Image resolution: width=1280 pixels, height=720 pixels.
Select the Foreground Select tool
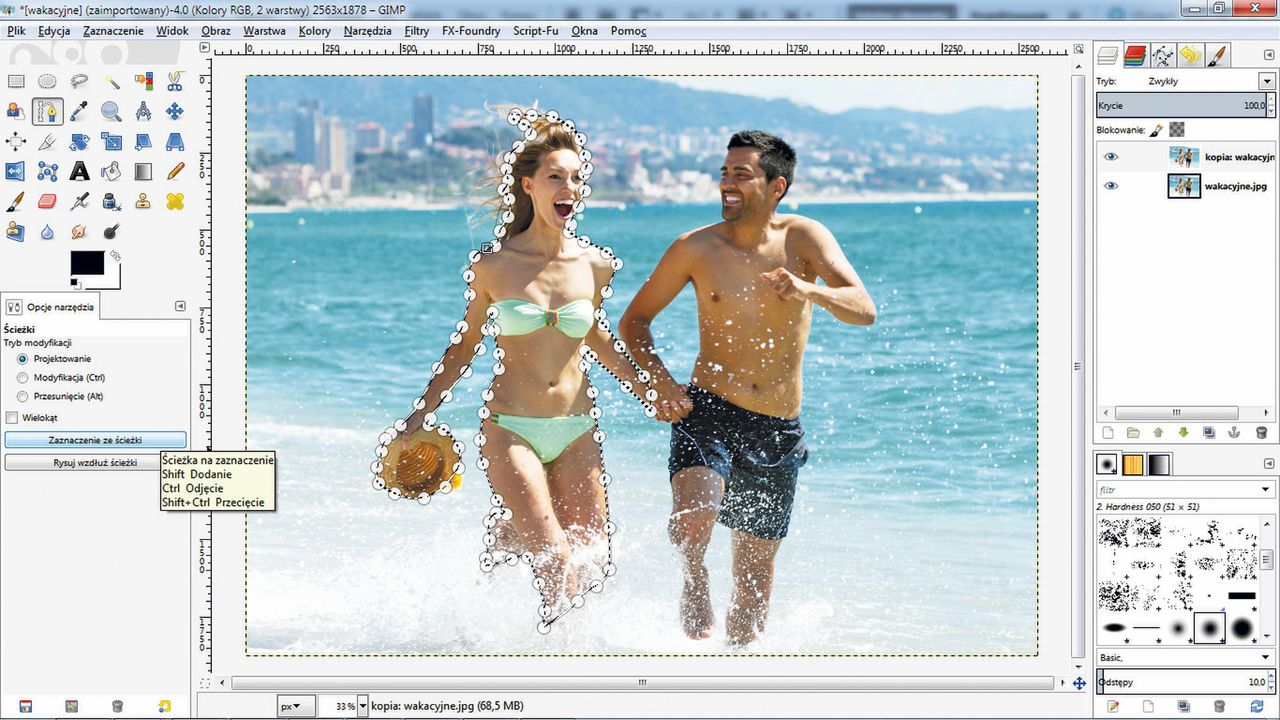tap(16, 111)
